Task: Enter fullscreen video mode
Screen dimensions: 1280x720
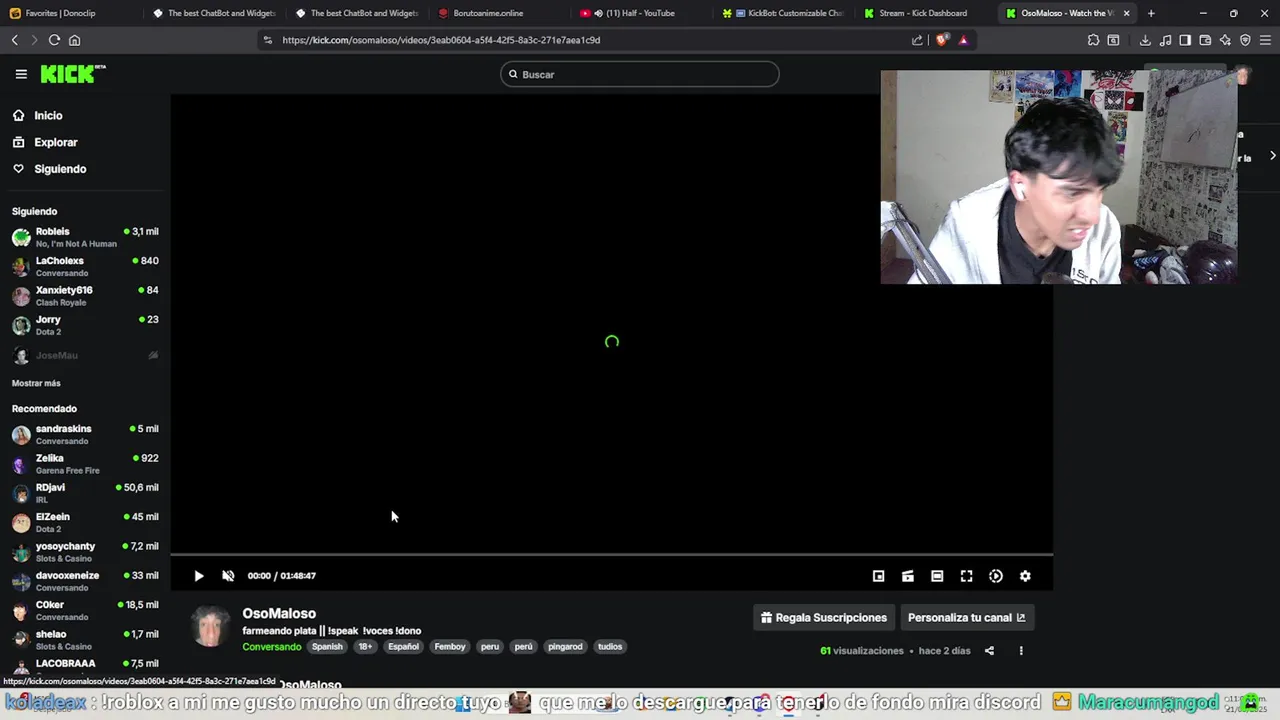Action: tap(966, 576)
